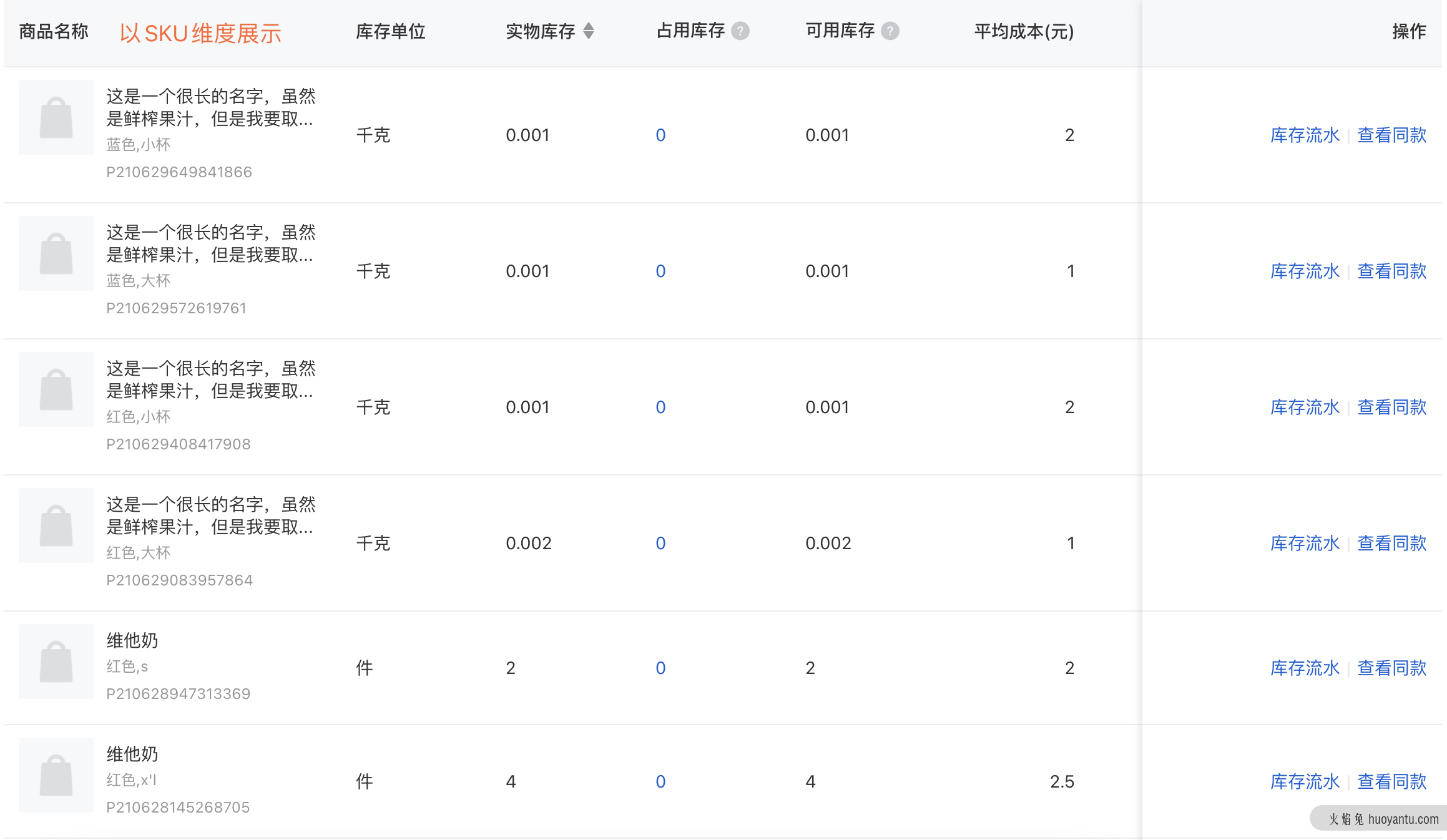Click 查看同款 for 维他奶 红色,x'l row

pos(1392,781)
